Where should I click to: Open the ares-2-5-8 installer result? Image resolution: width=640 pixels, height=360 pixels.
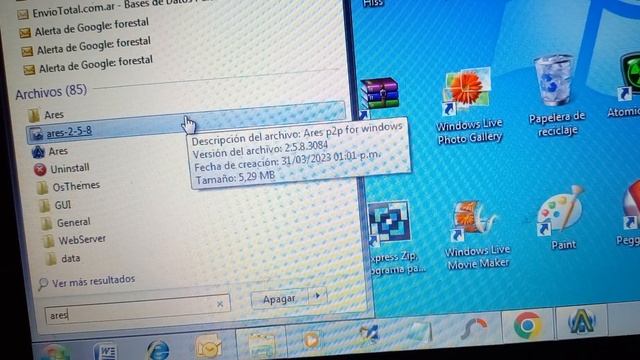pyautogui.click(x=185, y=122)
